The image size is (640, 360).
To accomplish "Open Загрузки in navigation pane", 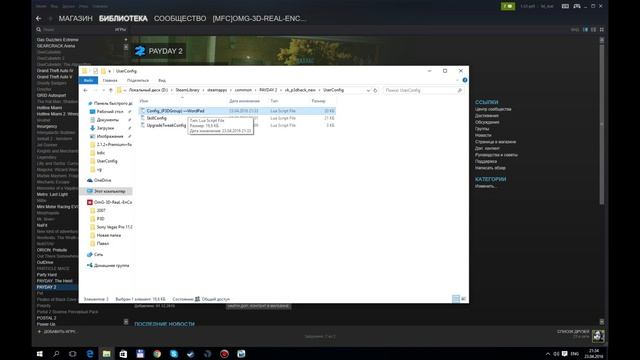I will click(x=105, y=128).
